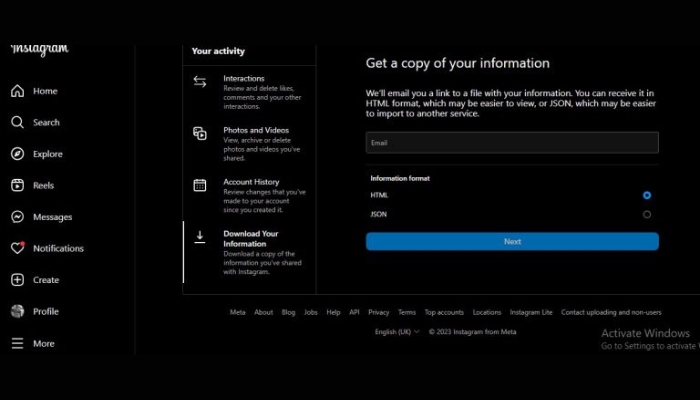Open the Photos and Videos section
700x400 pixels.
250,144
